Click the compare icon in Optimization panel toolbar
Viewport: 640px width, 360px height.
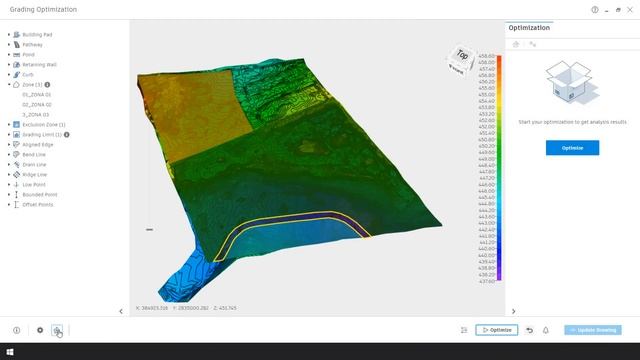point(532,44)
